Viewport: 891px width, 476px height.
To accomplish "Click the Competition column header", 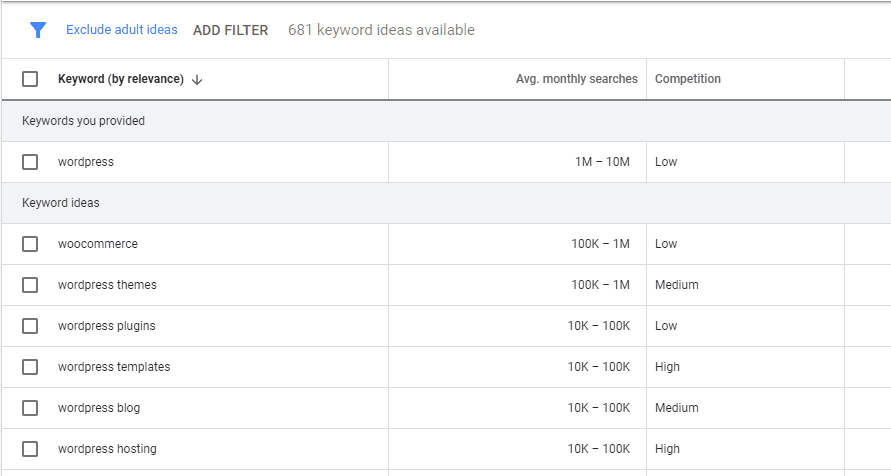I will pos(688,79).
